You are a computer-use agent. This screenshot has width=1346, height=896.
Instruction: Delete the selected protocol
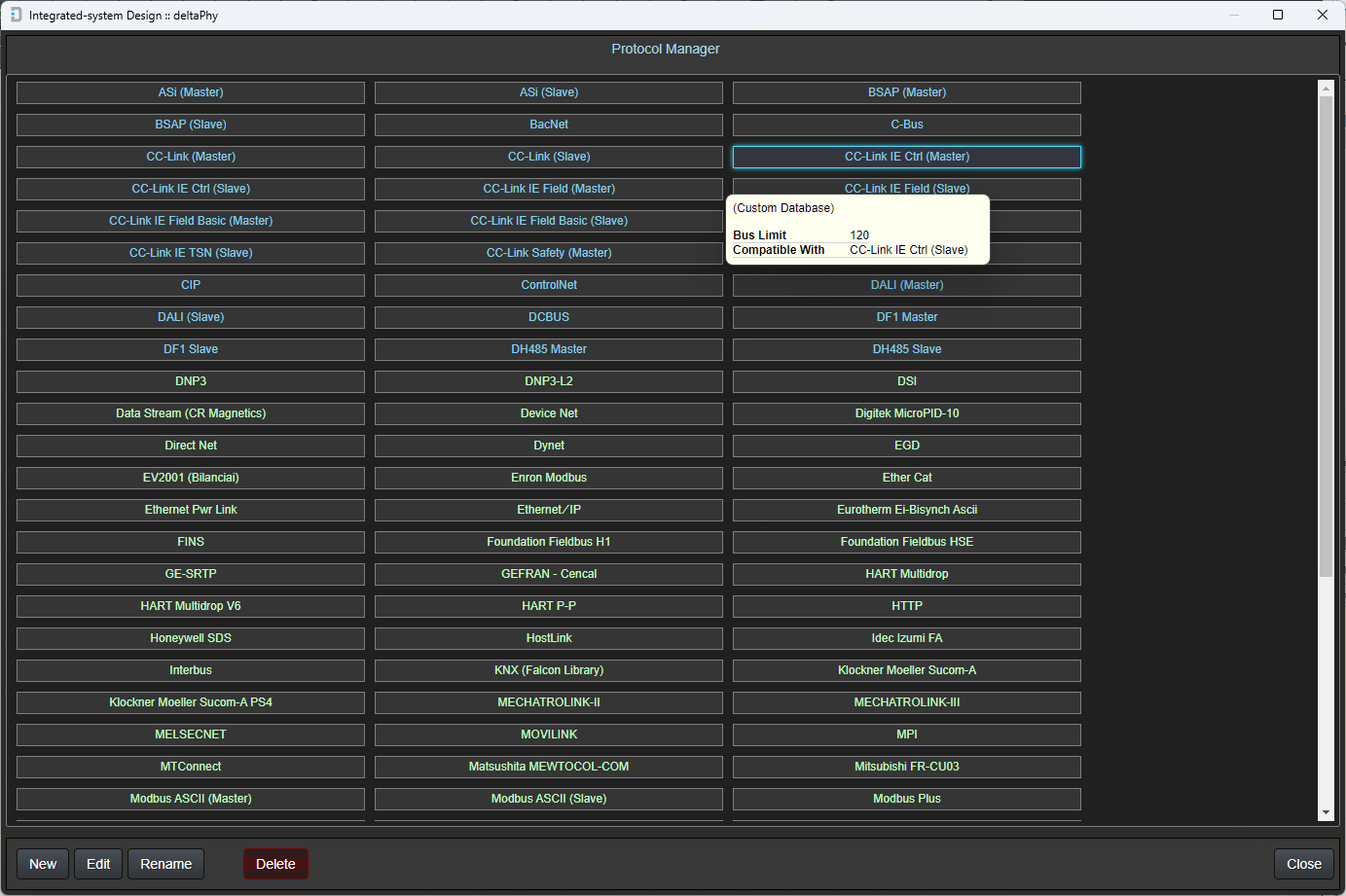tap(275, 863)
